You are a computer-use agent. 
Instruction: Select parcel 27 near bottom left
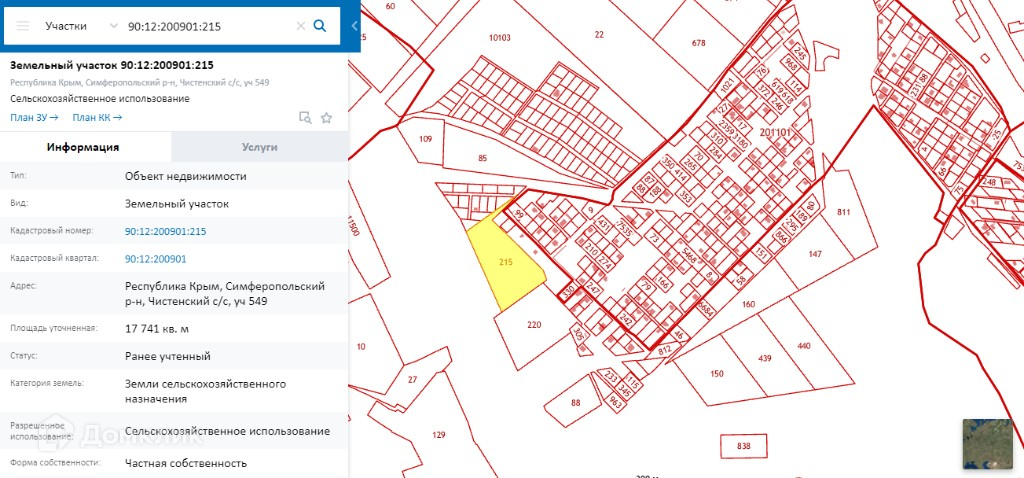pyautogui.click(x=412, y=379)
